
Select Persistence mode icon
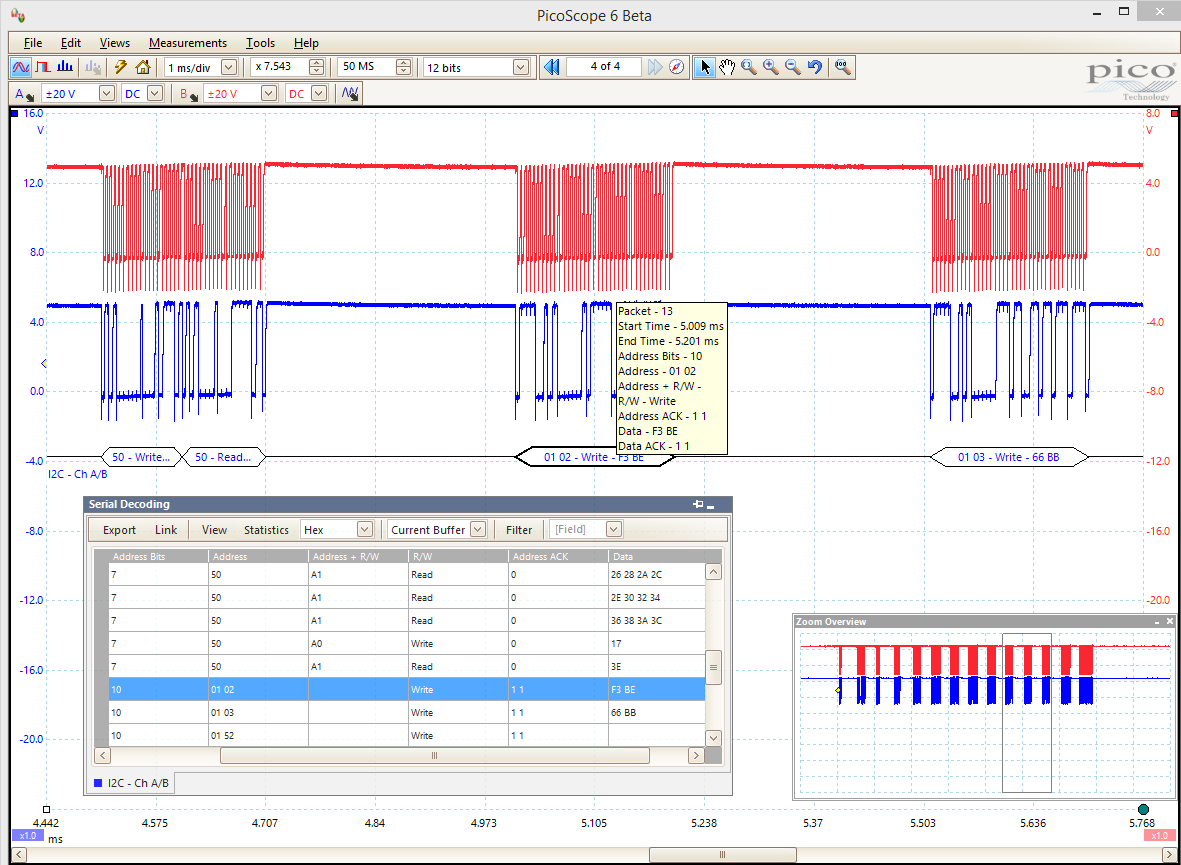(43, 67)
